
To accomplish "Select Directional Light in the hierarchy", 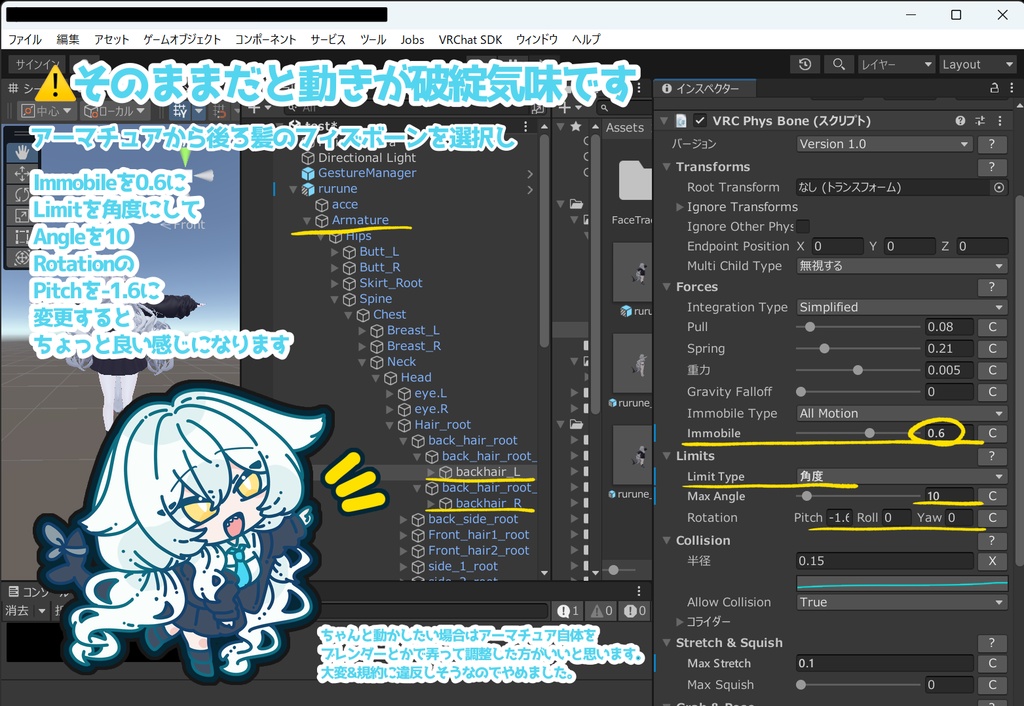I will (x=367, y=157).
